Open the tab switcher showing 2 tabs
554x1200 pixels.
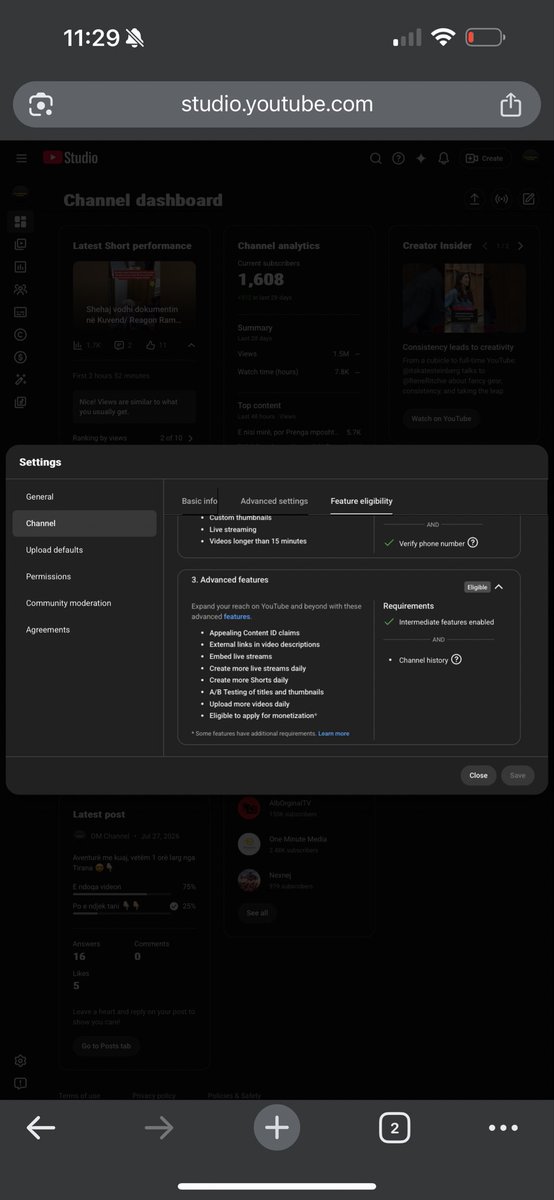coord(395,1128)
